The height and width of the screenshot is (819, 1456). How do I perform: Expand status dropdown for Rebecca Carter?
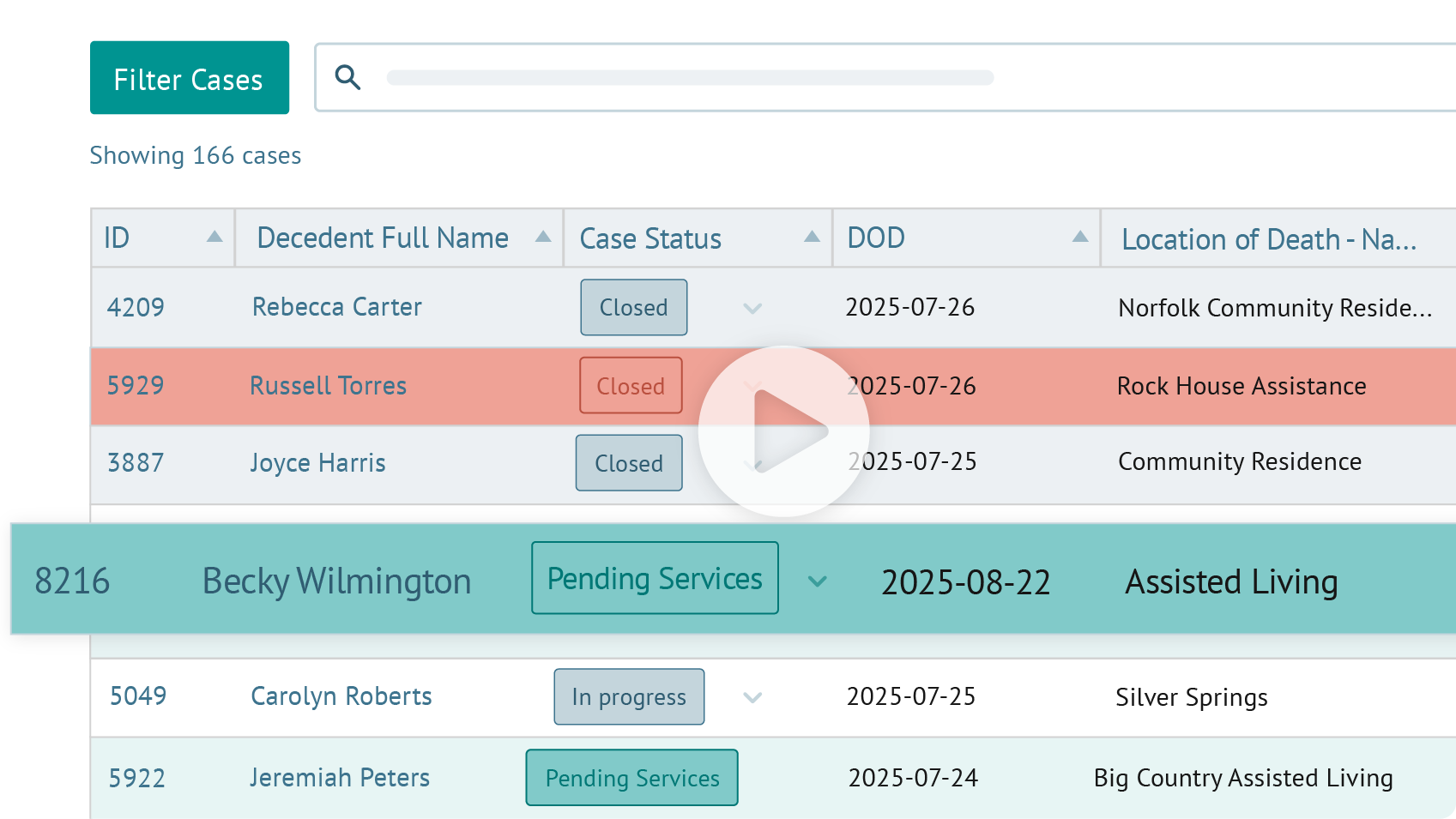752,309
